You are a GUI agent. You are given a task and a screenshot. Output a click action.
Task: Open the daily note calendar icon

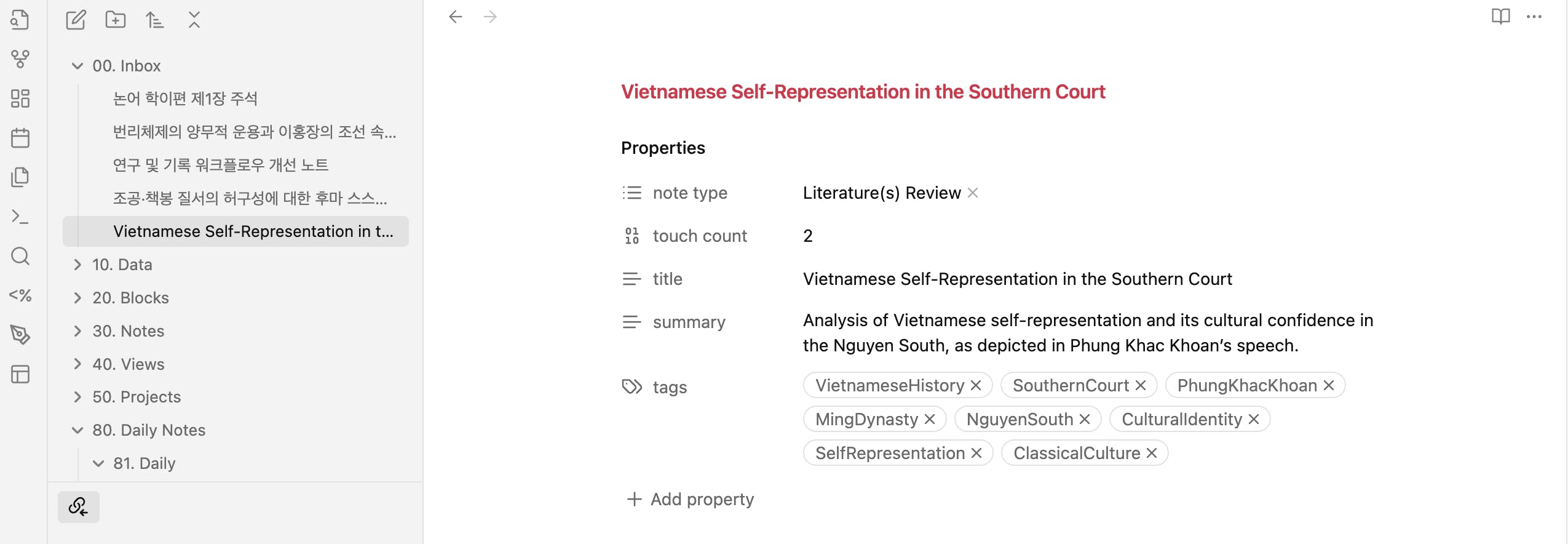coord(20,138)
